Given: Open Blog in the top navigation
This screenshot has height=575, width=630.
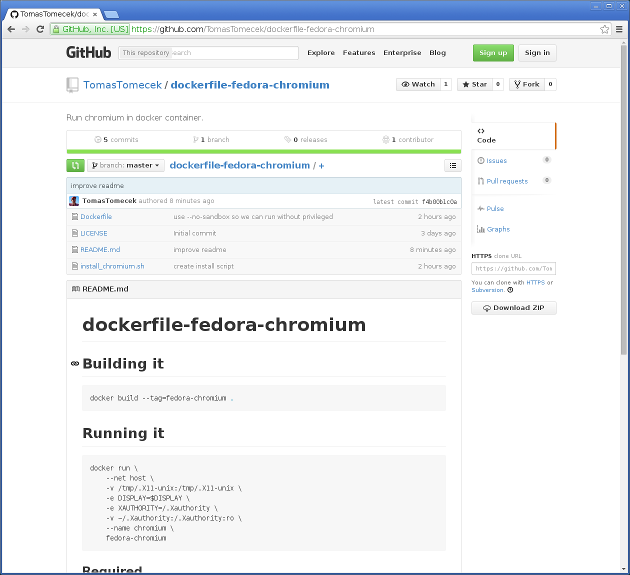Looking at the screenshot, I should [x=438, y=53].
